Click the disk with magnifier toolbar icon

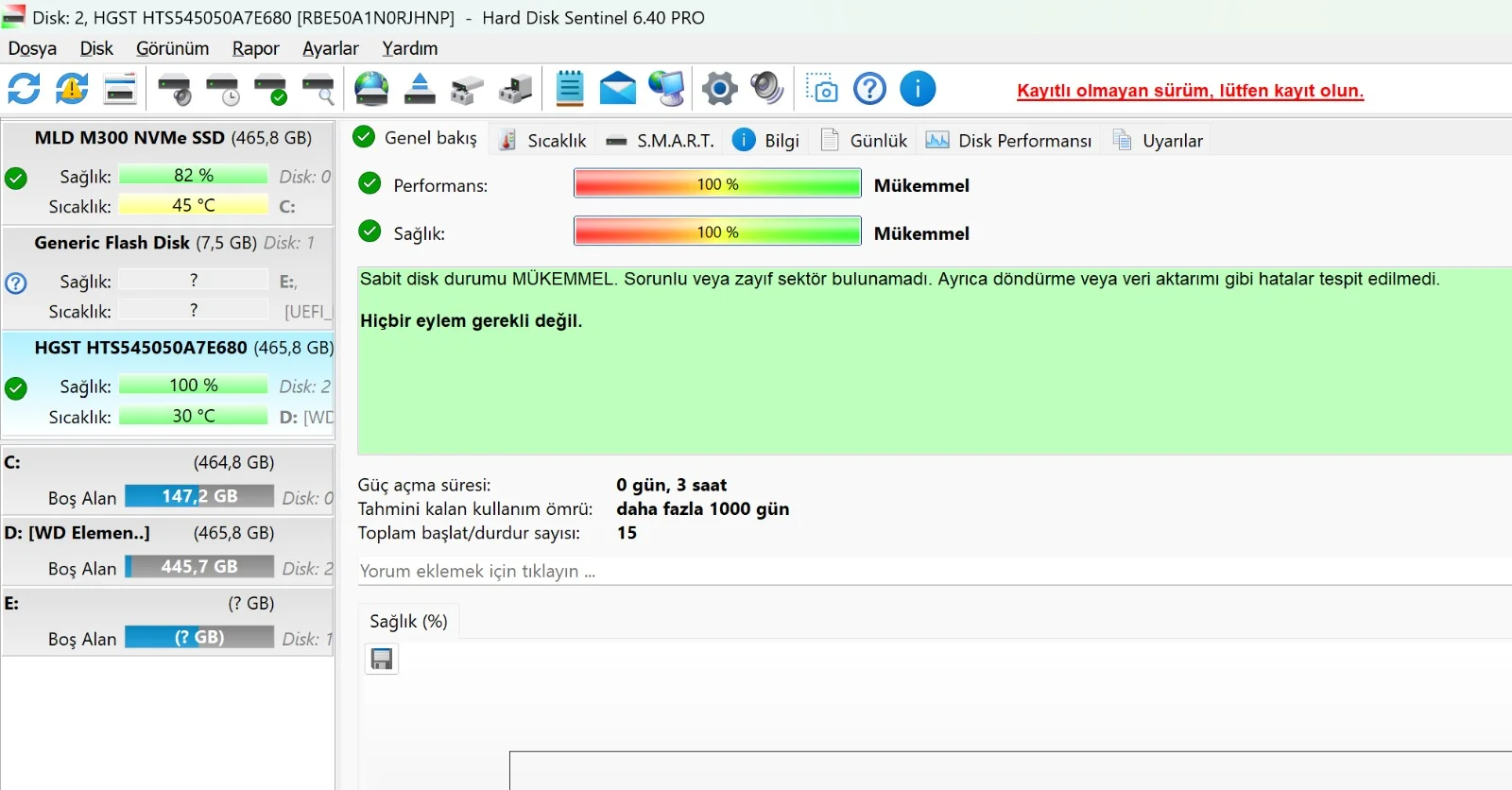point(318,89)
